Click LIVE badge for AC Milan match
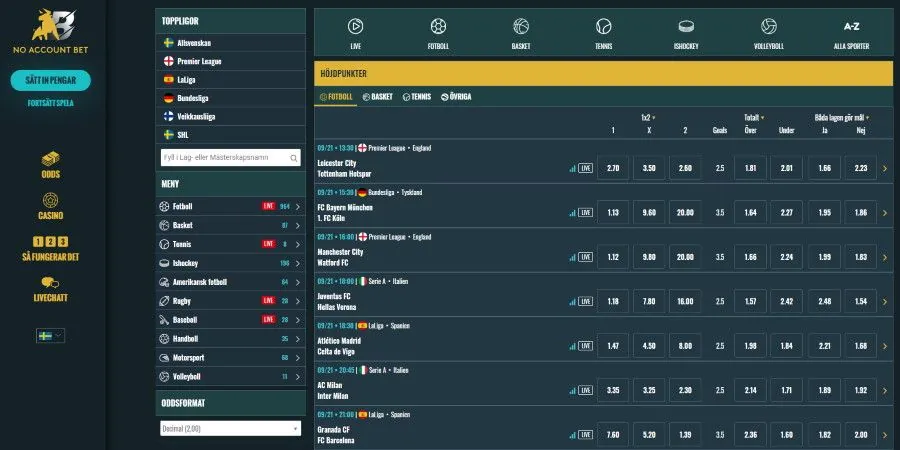Image resolution: width=900 pixels, height=450 pixels. [585, 390]
